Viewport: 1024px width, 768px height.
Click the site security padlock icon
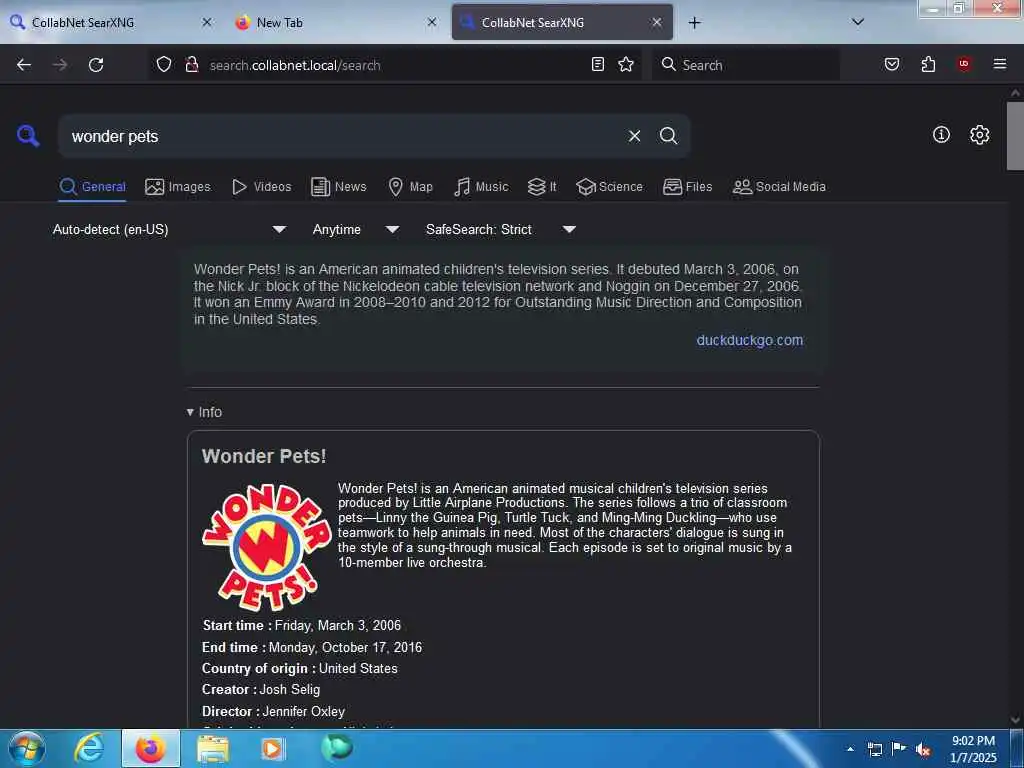point(192,65)
